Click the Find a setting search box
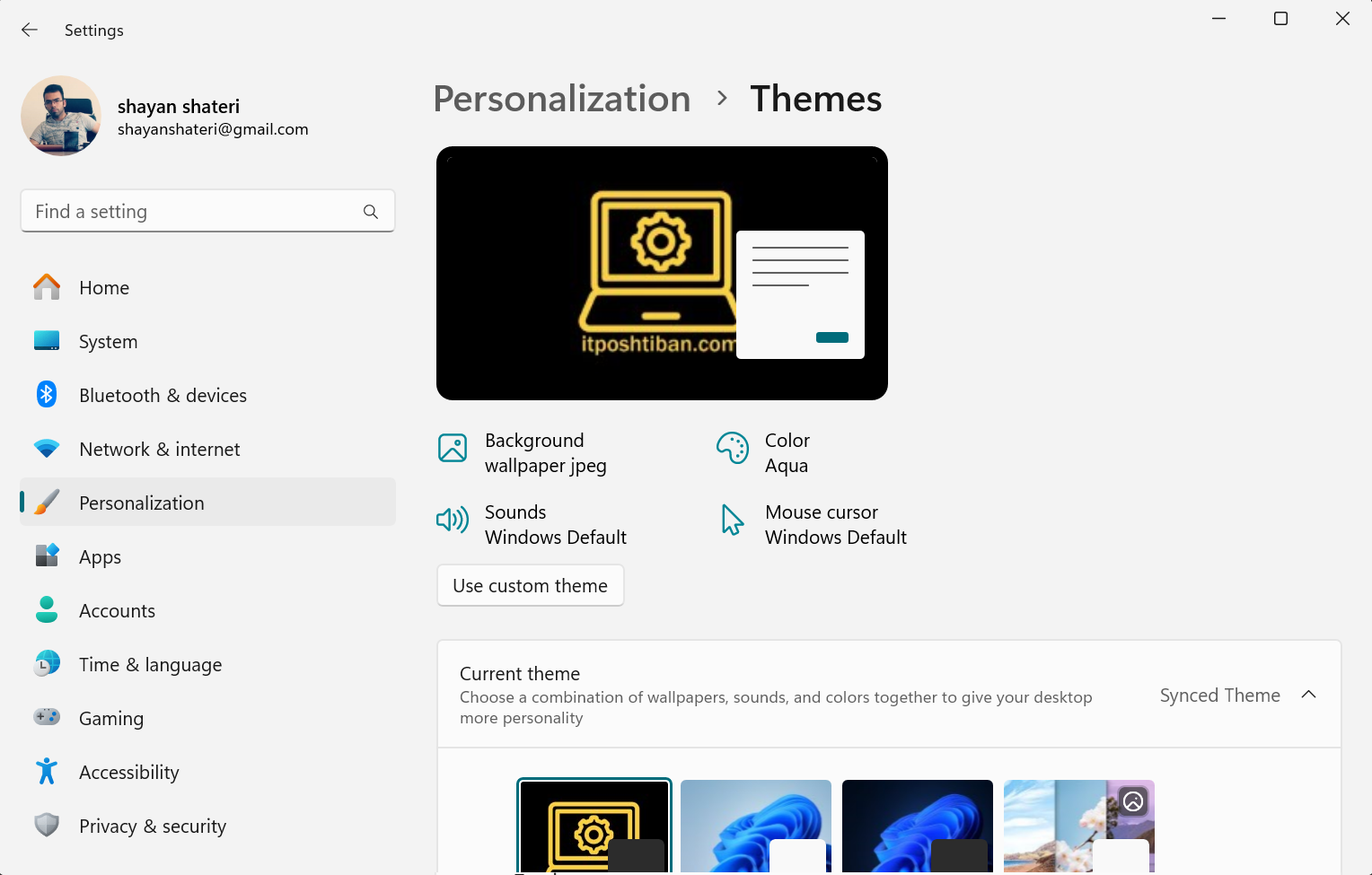This screenshot has width=1372, height=875. point(208,211)
